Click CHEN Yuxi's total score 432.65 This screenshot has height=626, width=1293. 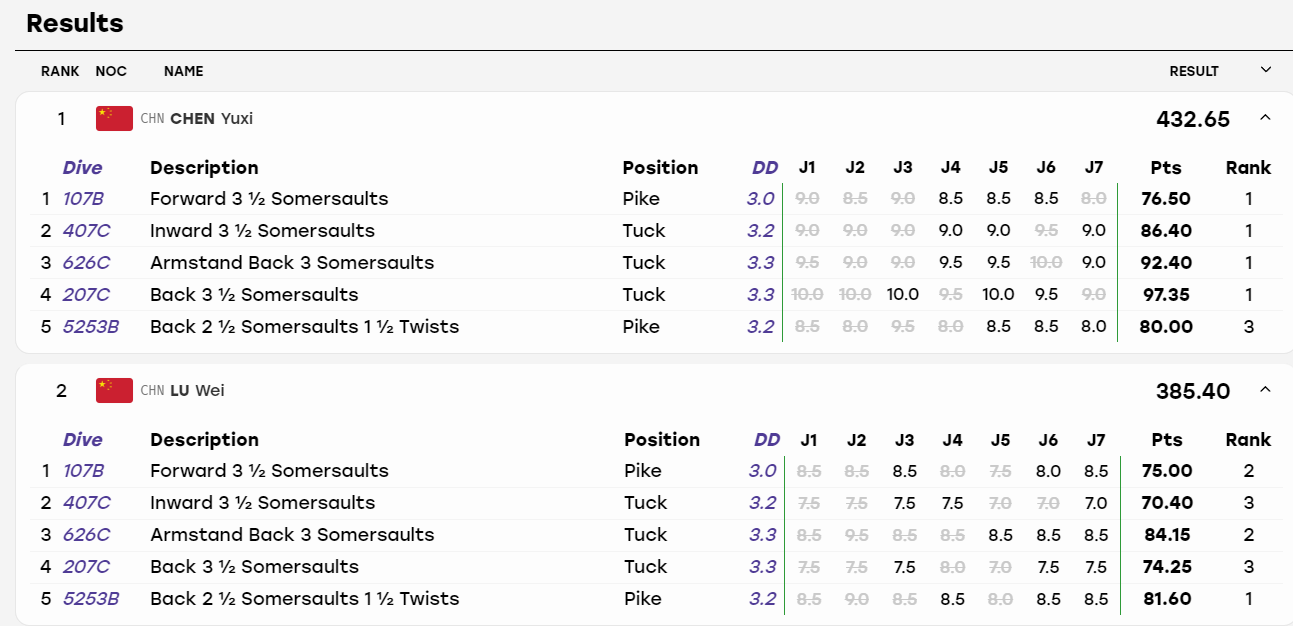click(x=1193, y=119)
